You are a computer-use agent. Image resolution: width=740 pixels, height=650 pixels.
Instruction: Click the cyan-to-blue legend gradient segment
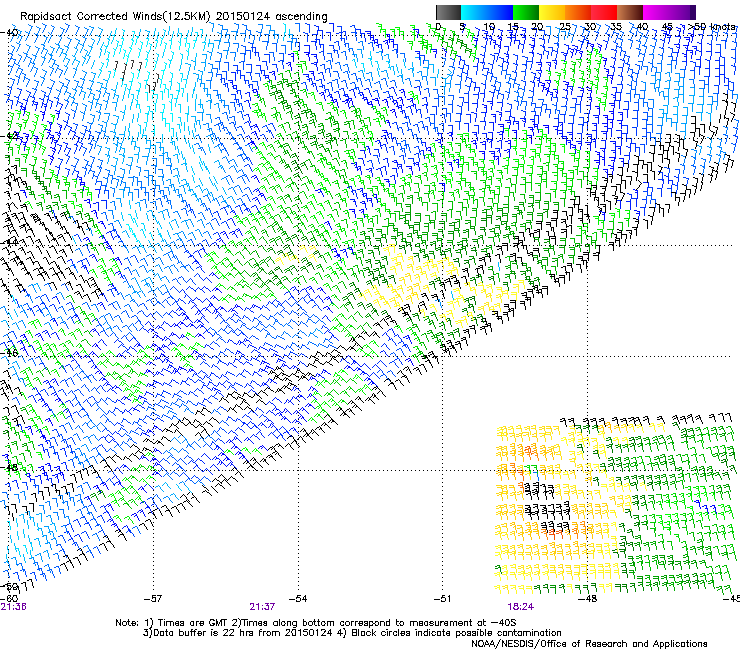487,12
